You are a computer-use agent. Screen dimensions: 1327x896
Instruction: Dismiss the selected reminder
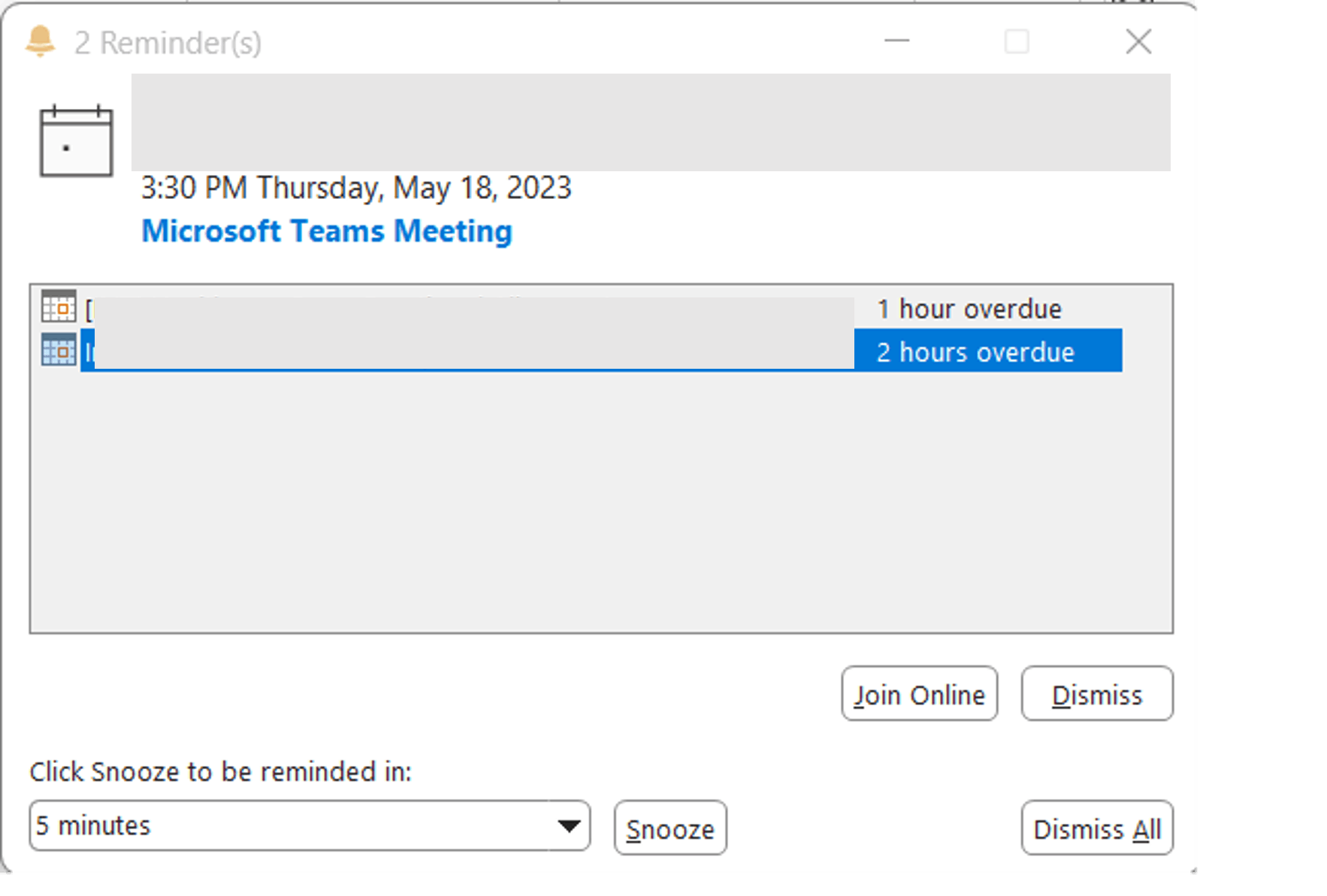click(x=1097, y=693)
